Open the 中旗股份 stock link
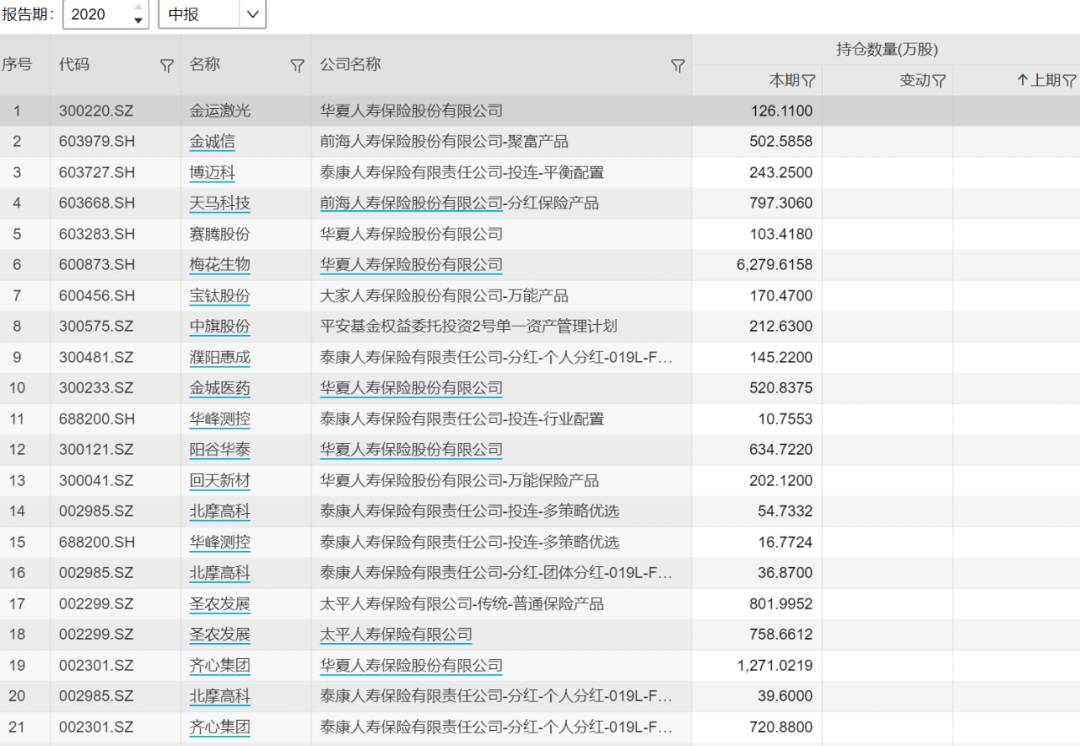This screenshot has width=1080, height=746. pos(220,327)
